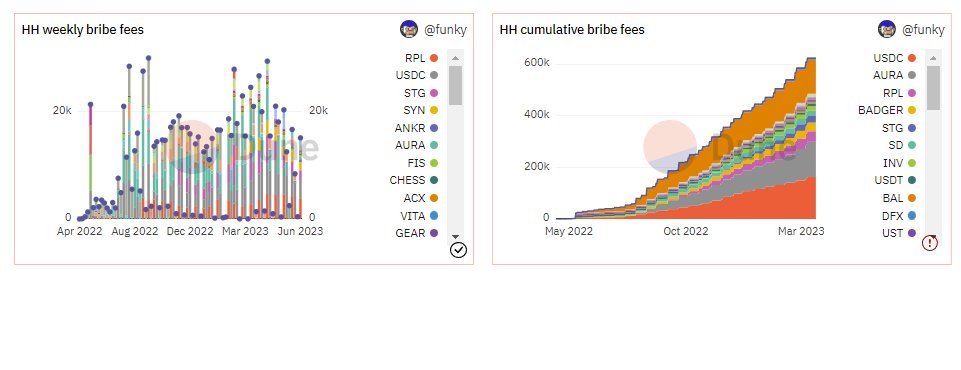Toggle BADGER series in cumulative legend
Viewport: 961px width, 370px height.
click(887, 110)
